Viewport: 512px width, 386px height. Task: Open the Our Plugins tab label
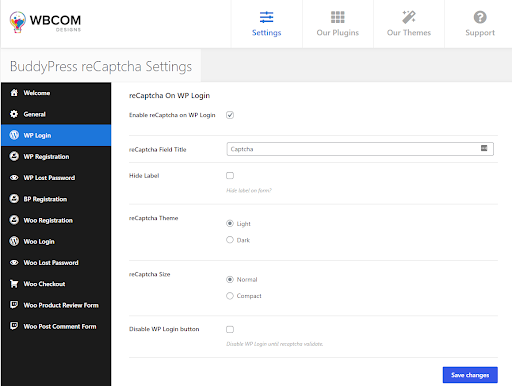pyautogui.click(x=337, y=33)
